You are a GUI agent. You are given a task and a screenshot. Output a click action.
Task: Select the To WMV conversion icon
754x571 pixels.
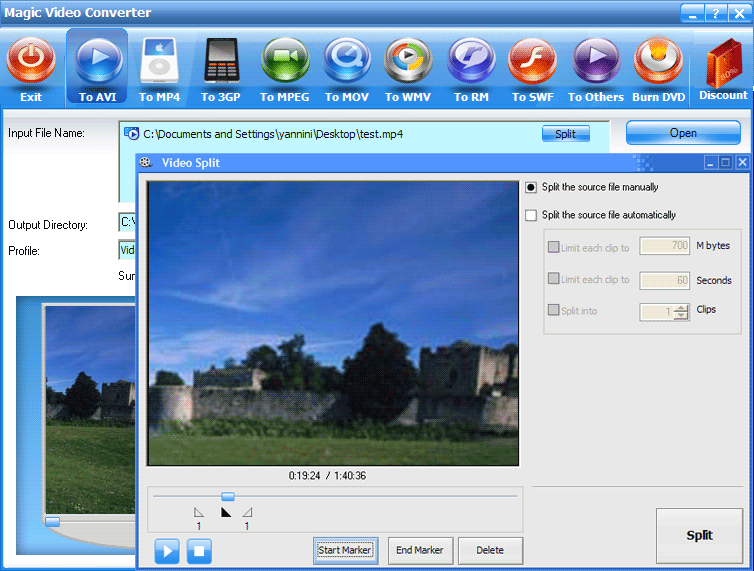(408, 62)
